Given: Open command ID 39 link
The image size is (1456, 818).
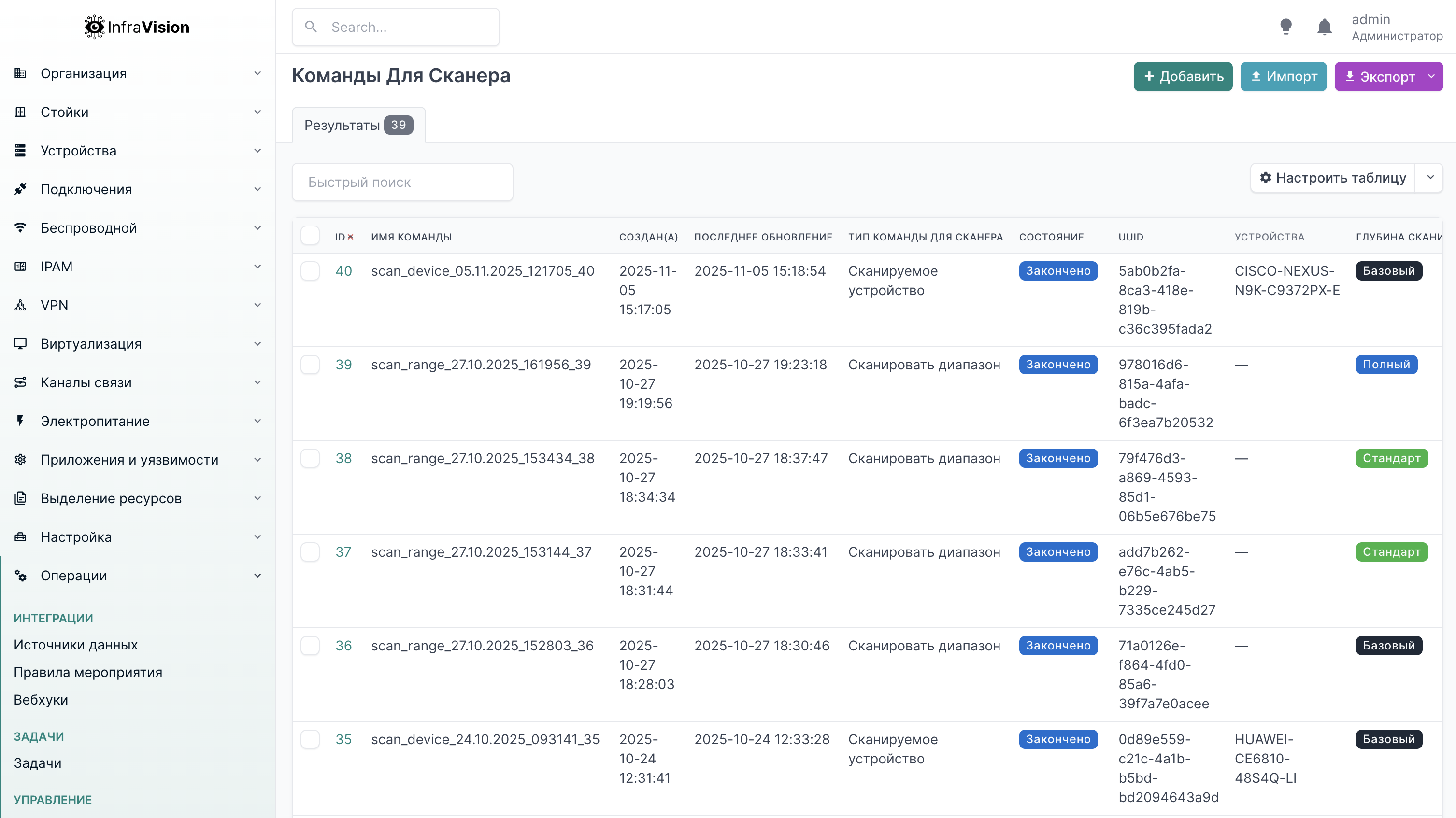Looking at the screenshot, I should [343, 365].
